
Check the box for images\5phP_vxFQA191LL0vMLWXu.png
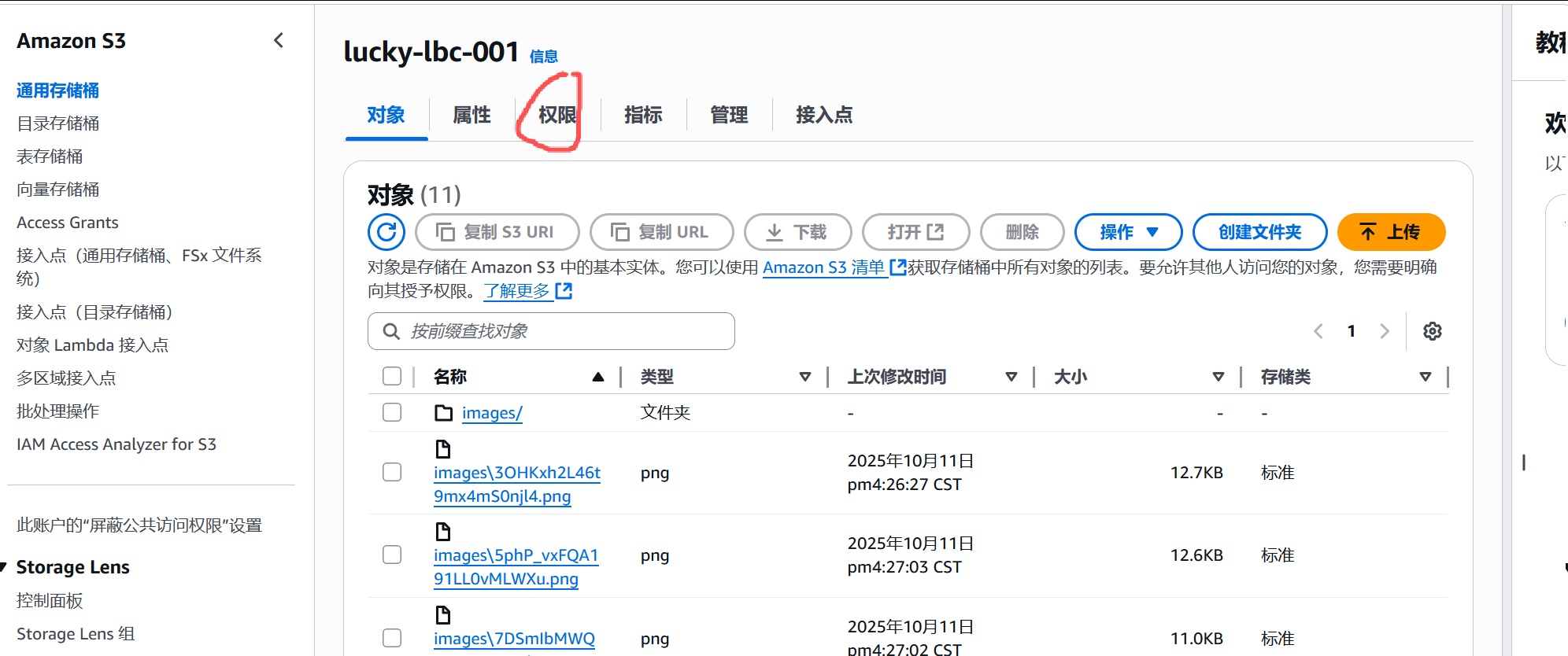click(392, 555)
